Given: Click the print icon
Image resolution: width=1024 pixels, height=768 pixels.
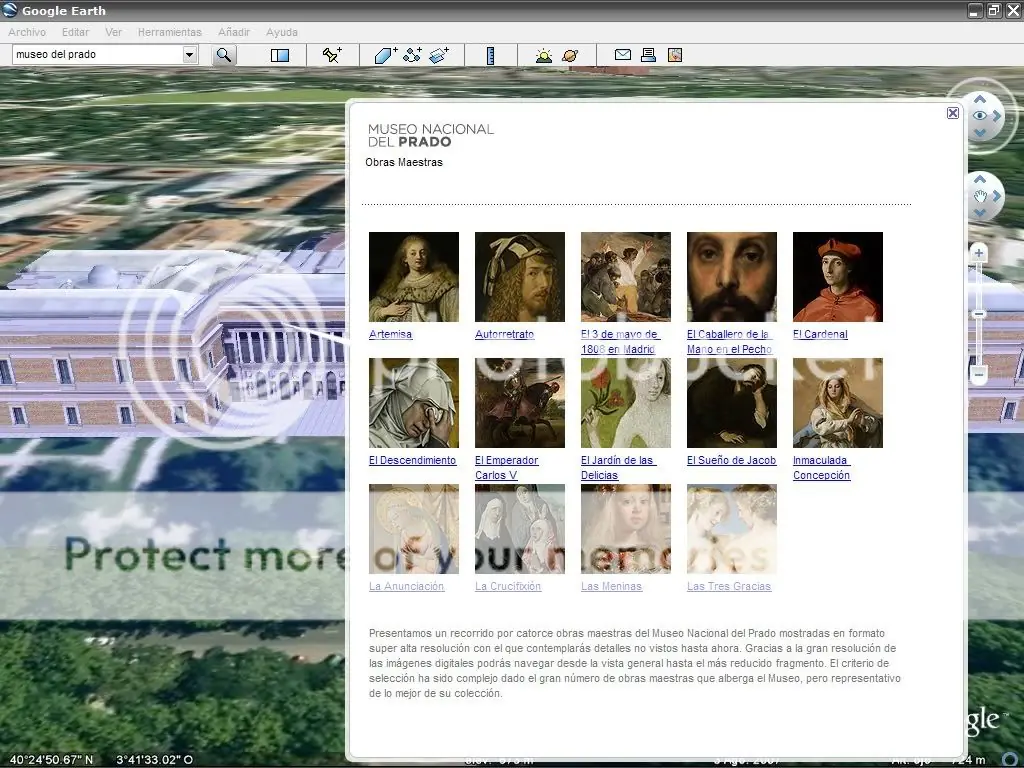Looking at the screenshot, I should (648, 55).
